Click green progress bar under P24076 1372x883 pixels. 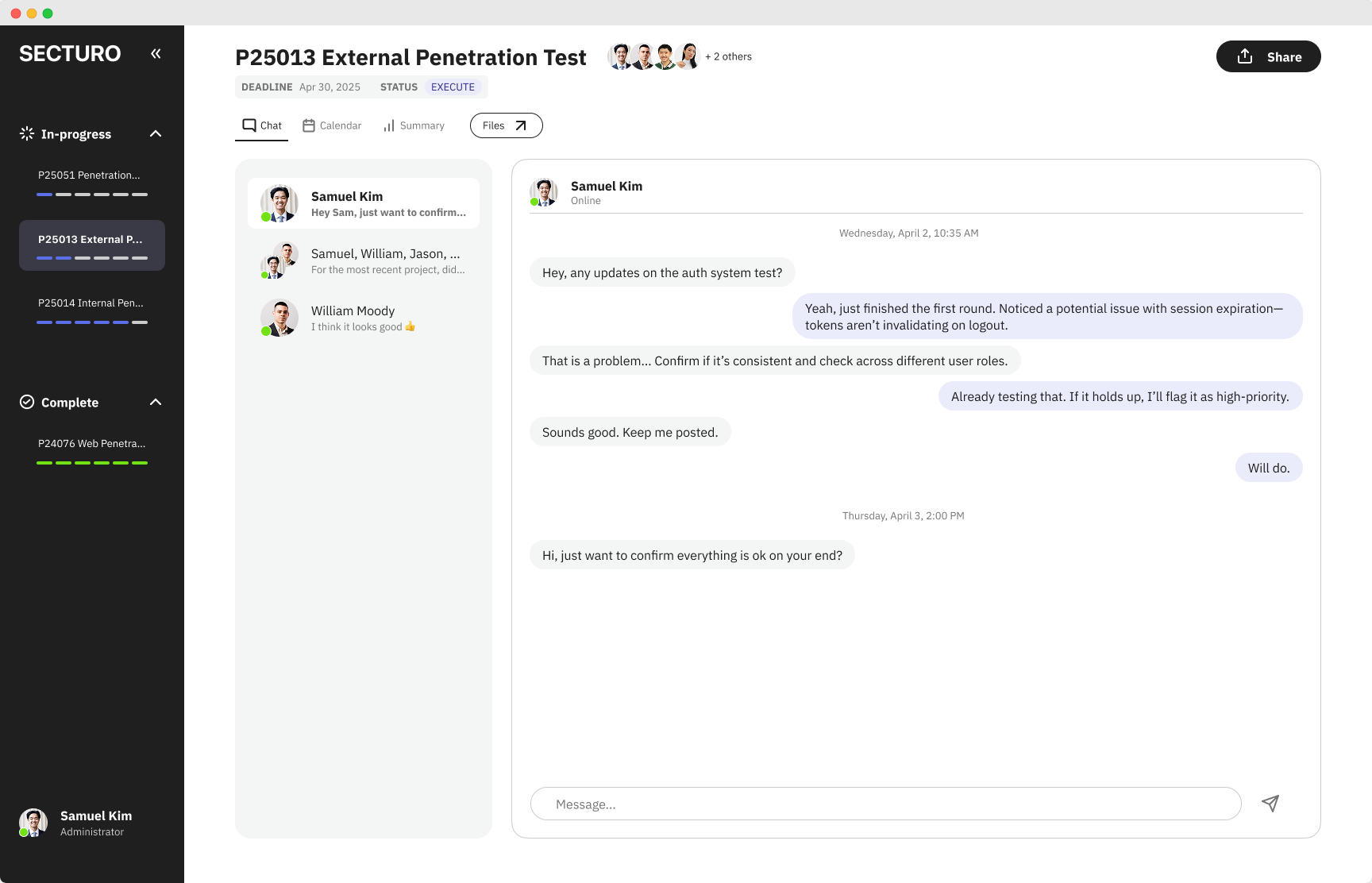click(92, 463)
